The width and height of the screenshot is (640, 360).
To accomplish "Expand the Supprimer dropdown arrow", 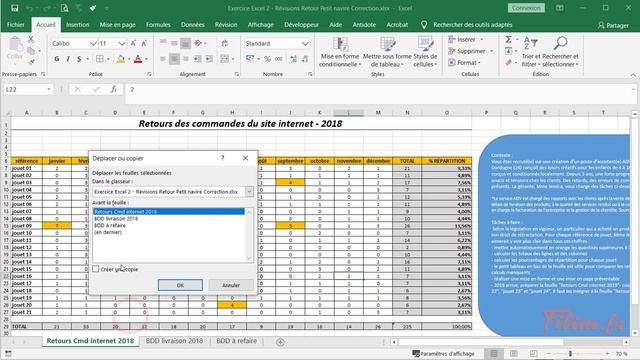I will click(x=491, y=51).
